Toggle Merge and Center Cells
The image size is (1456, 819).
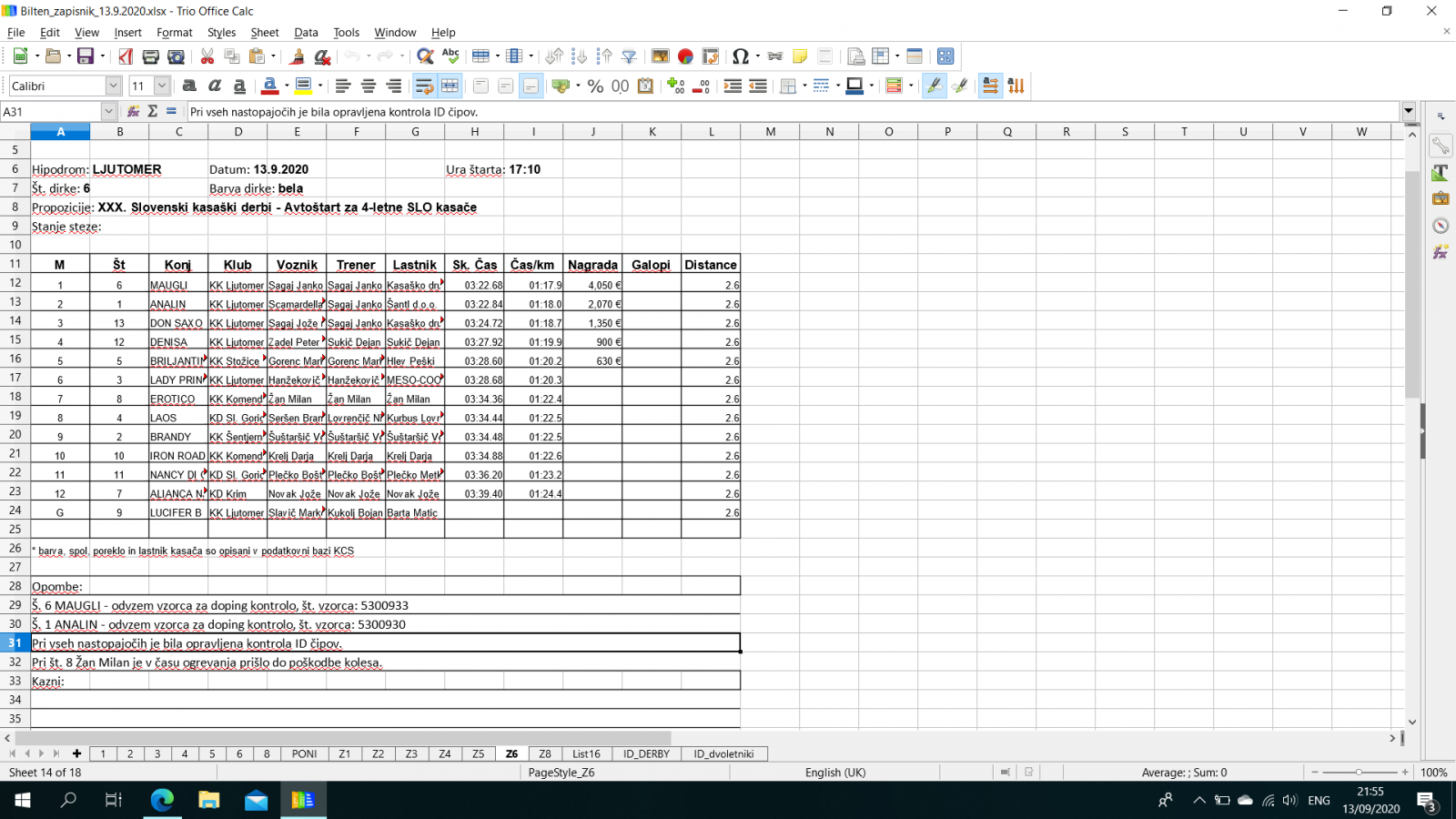tap(450, 86)
